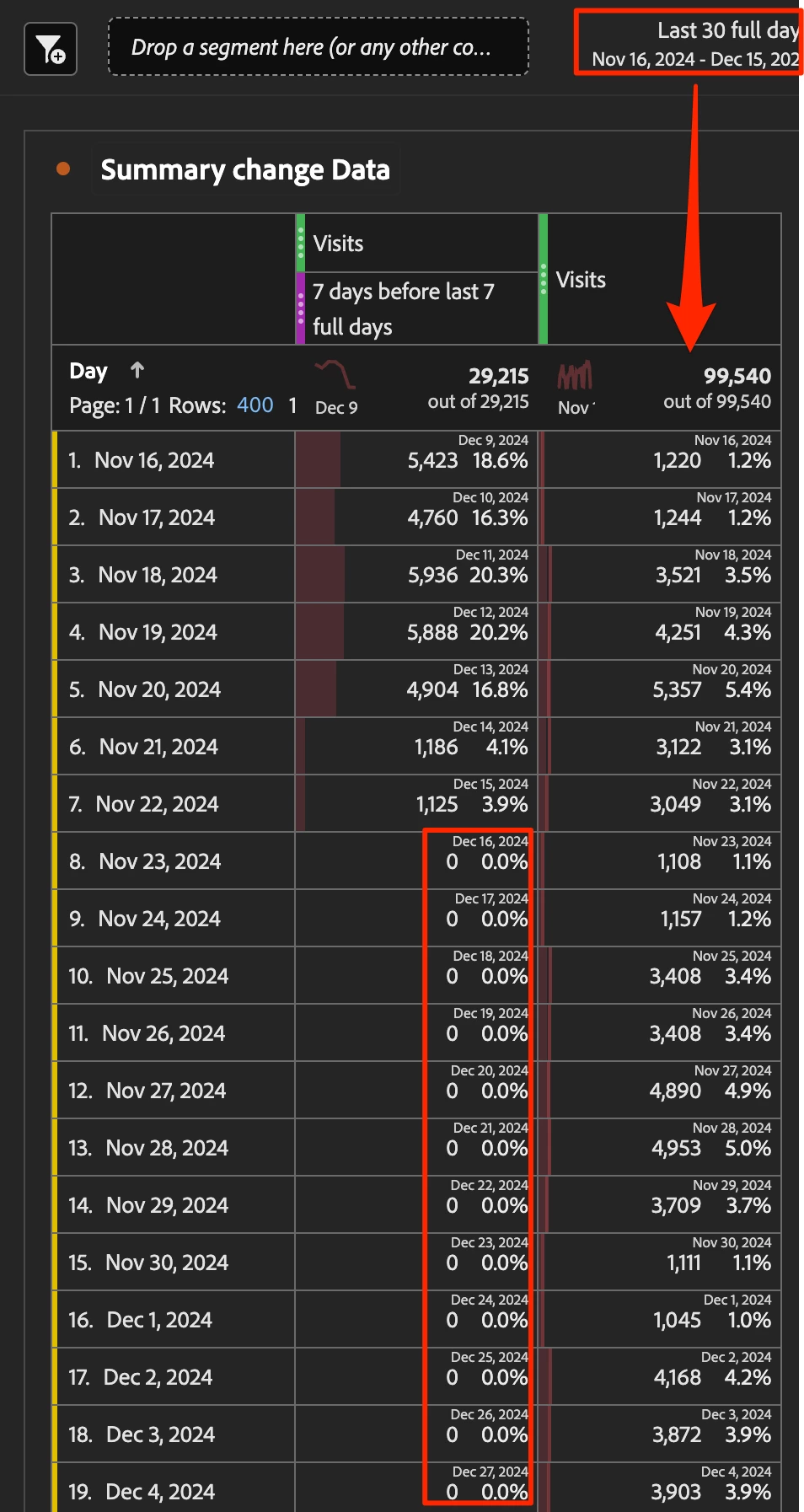Select row 11 Nov 26, 2024
The image size is (804, 1512).
pos(174,1033)
